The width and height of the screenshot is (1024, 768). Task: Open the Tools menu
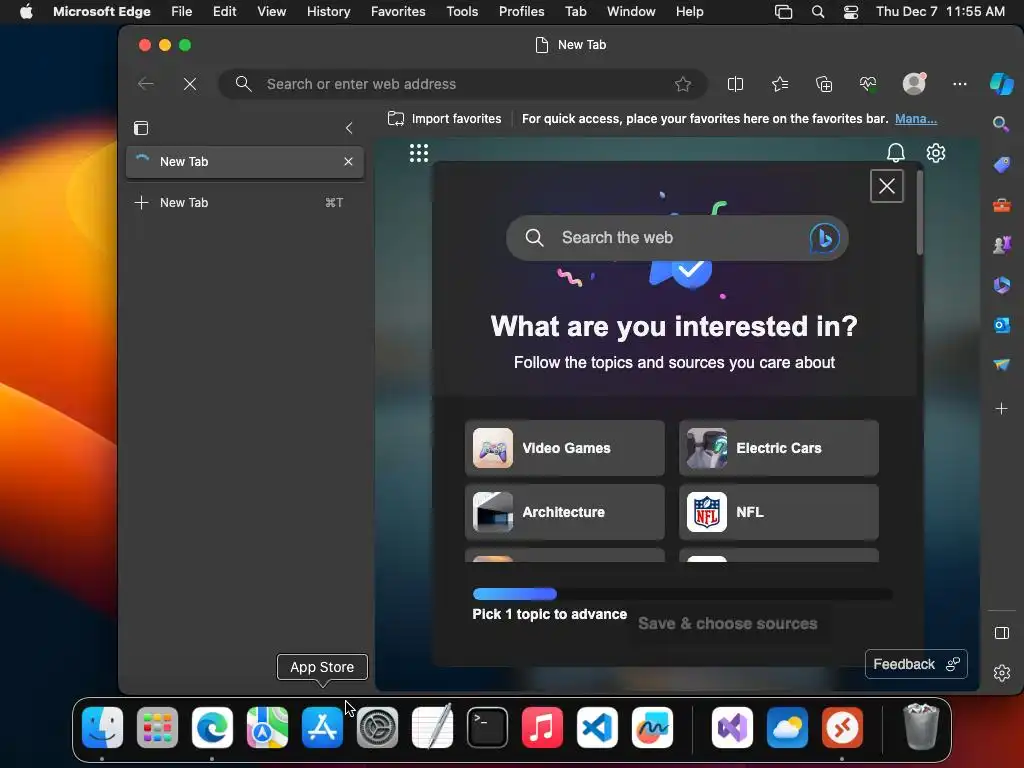(x=462, y=11)
